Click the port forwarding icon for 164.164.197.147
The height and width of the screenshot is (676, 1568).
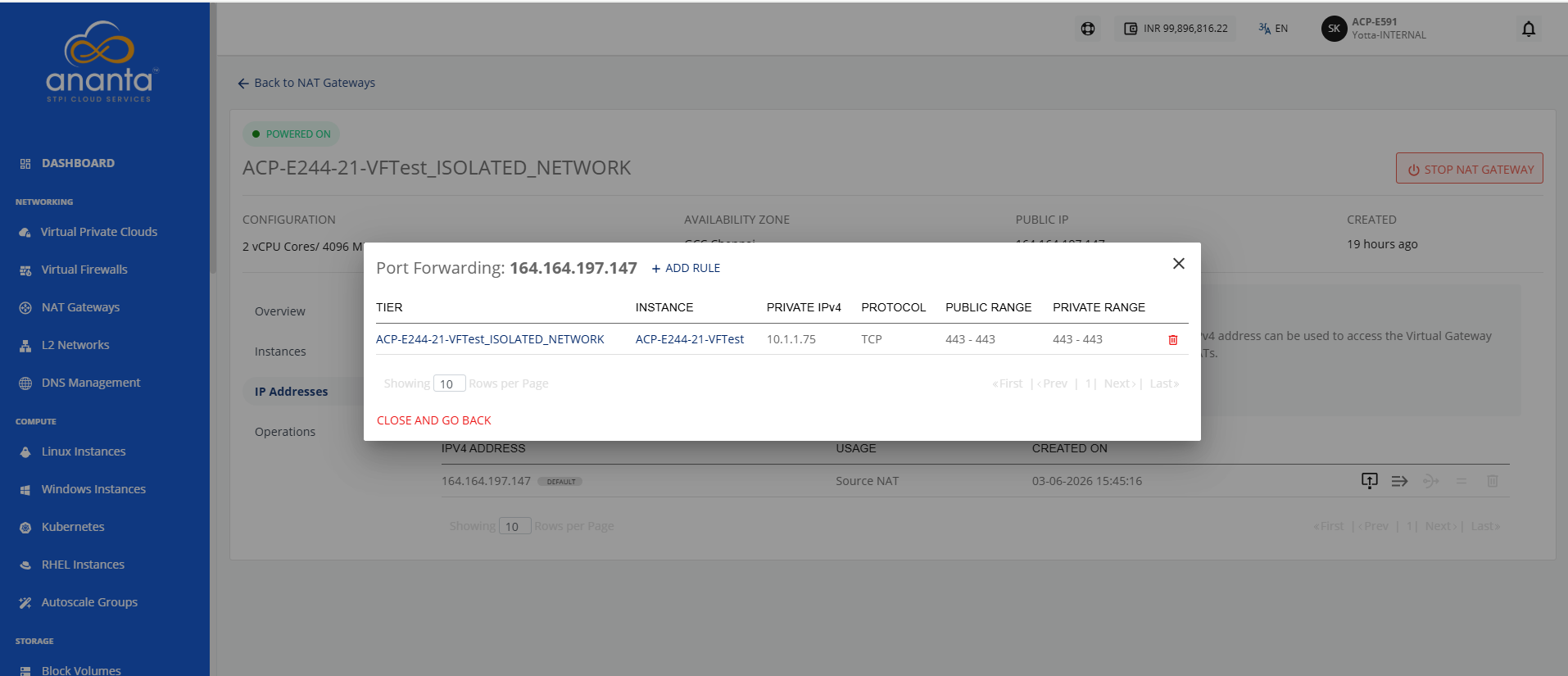pos(1399,481)
